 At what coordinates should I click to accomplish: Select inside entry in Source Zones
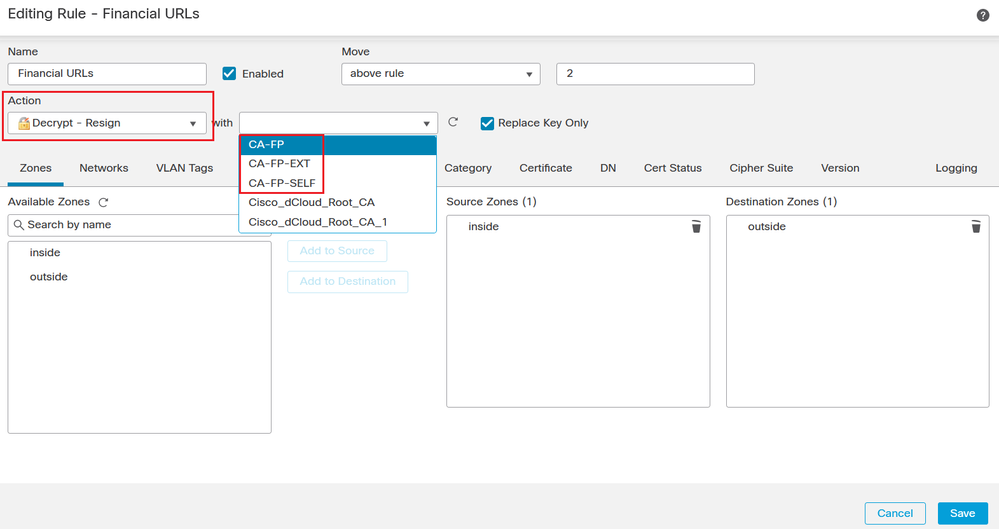[483, 227]
